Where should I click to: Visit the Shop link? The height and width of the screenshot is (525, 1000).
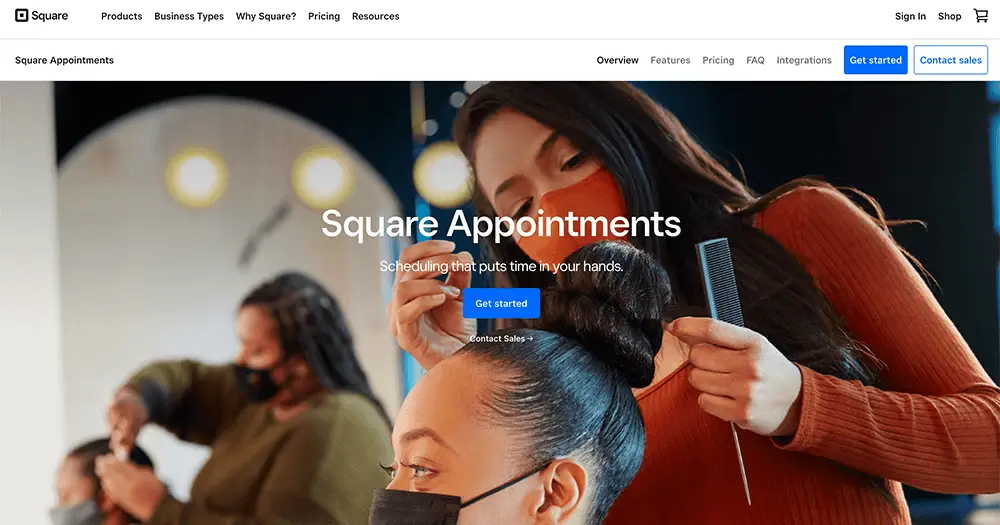[x=949, y=17]
